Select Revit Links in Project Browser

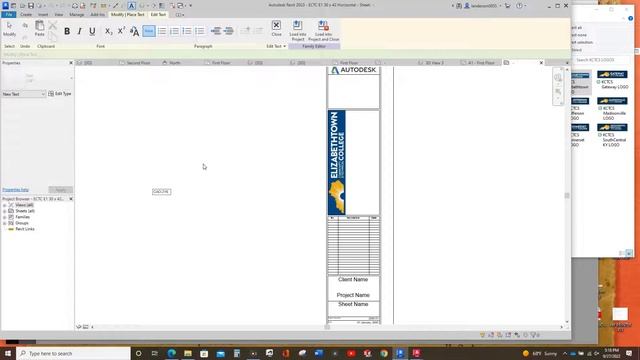[x=24, y=229]
